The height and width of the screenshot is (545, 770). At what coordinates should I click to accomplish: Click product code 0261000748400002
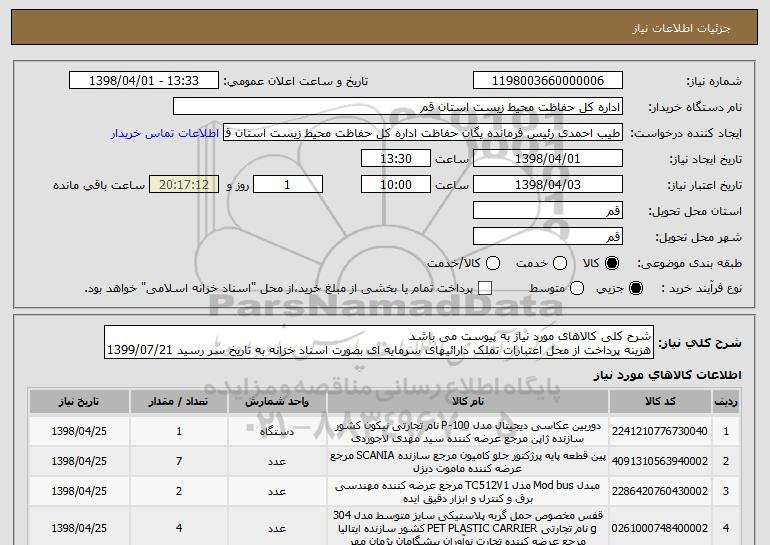tap(660, 528)
